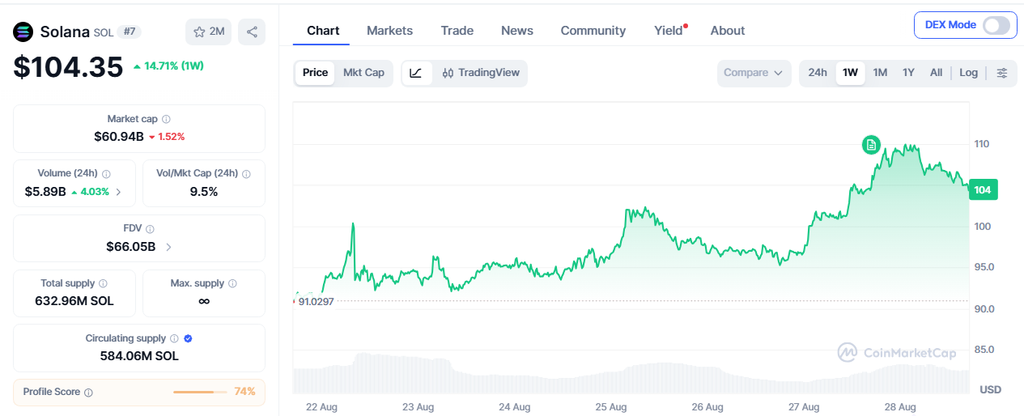
Task: Select 1M time range
Action: click(880, 73)
